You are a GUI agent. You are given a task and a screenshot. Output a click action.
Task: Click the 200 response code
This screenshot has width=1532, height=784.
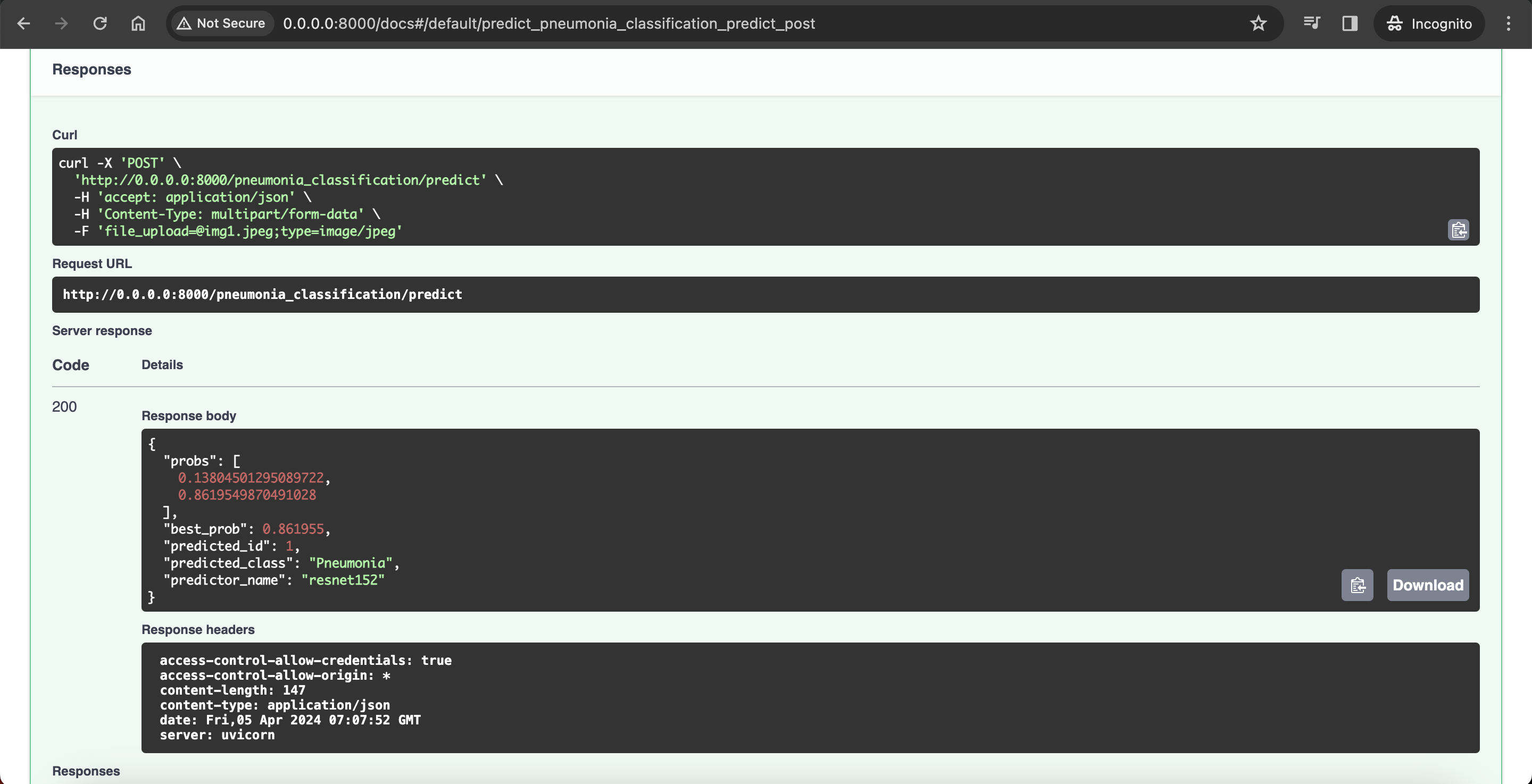coord(64,407)
